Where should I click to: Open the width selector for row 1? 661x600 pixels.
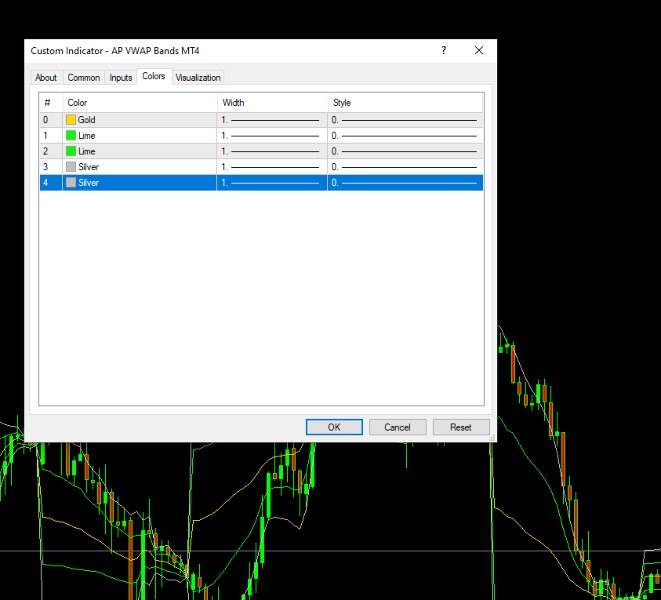tap(272, 135)
